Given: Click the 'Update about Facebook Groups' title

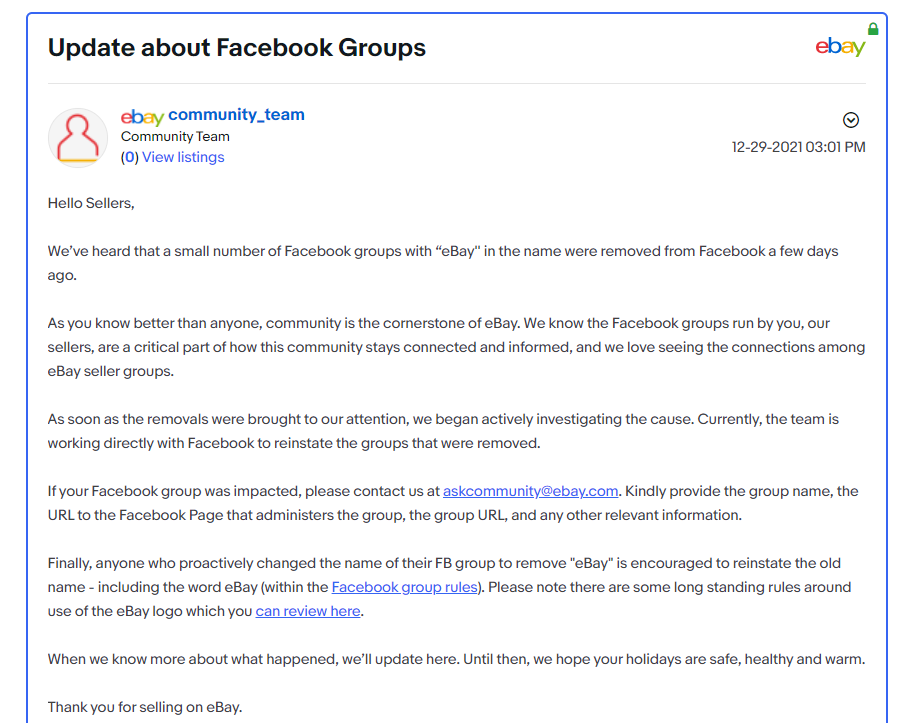Looking at the screenshot, I should pos(237,47).
